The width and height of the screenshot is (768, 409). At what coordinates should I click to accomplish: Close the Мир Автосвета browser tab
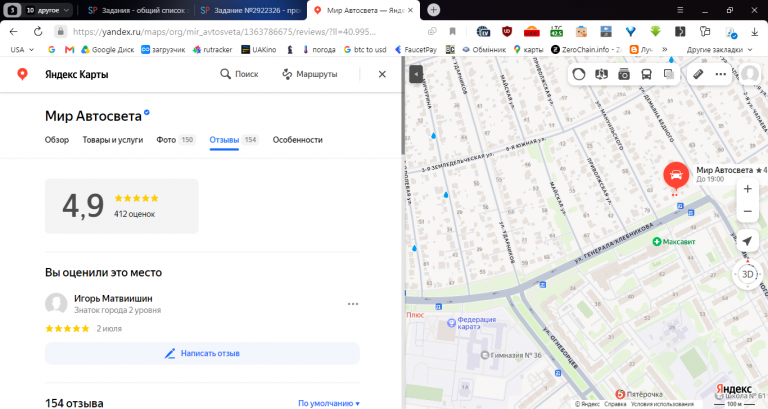(410, 10)
